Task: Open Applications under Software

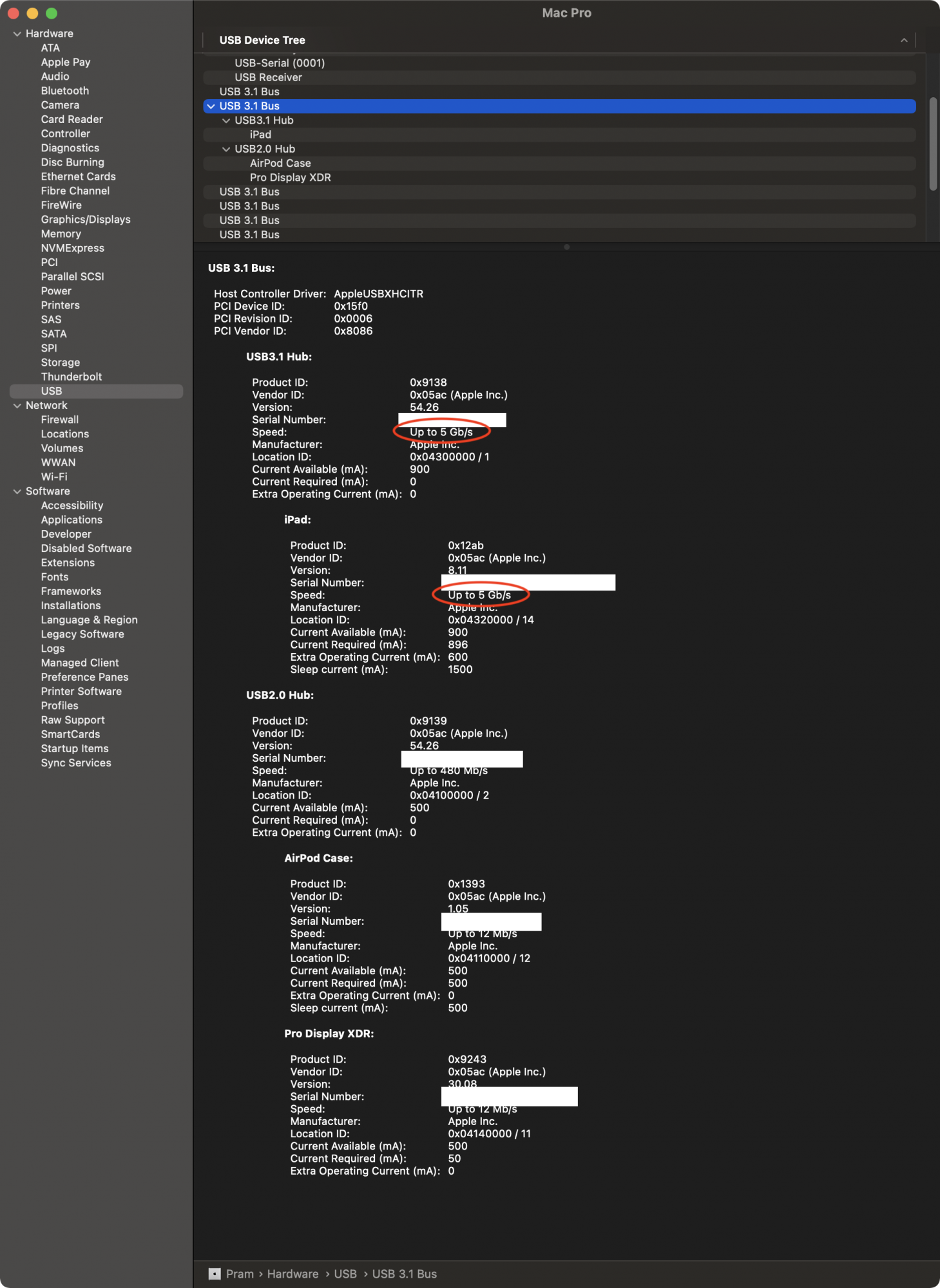Action: (72, 520)
